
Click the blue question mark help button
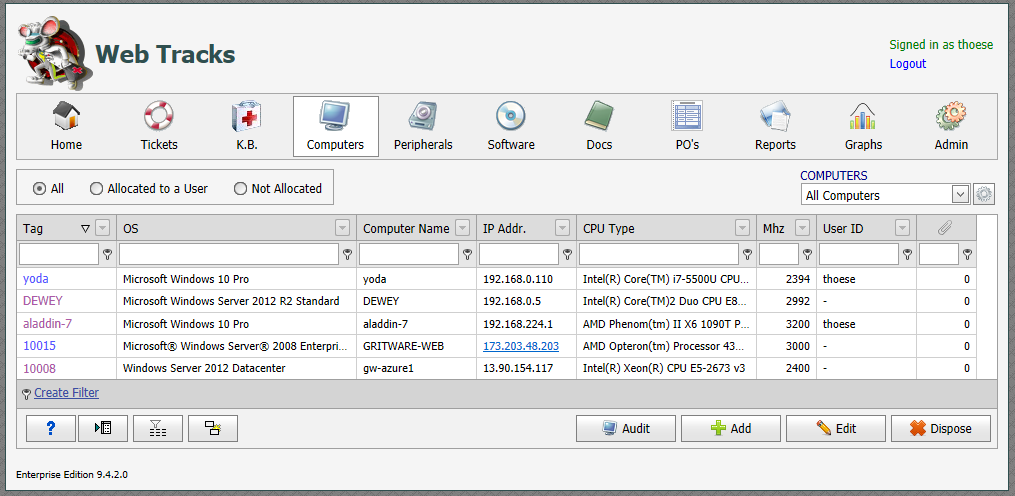click(51, 429)
